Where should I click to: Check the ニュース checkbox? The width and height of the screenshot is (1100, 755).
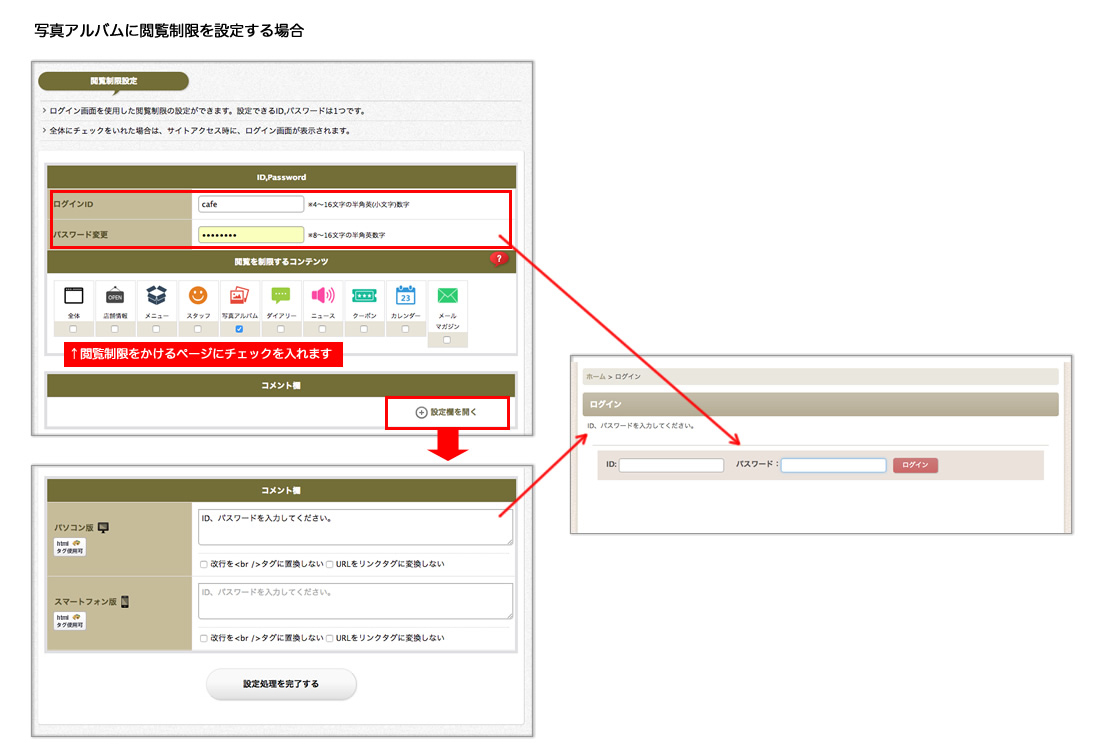(322, 329)
